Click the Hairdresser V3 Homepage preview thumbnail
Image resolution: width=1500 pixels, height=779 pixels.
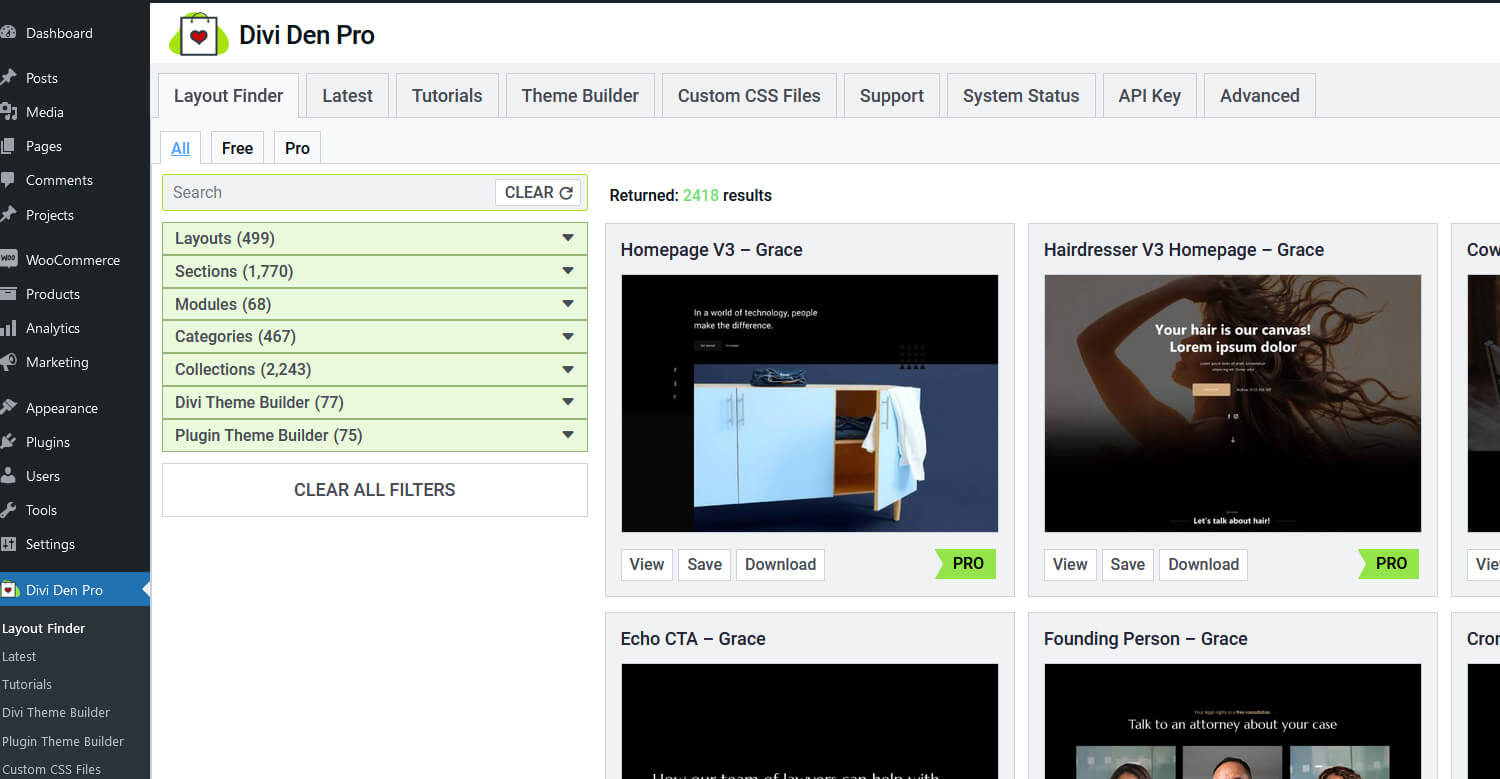(1233, 403)
